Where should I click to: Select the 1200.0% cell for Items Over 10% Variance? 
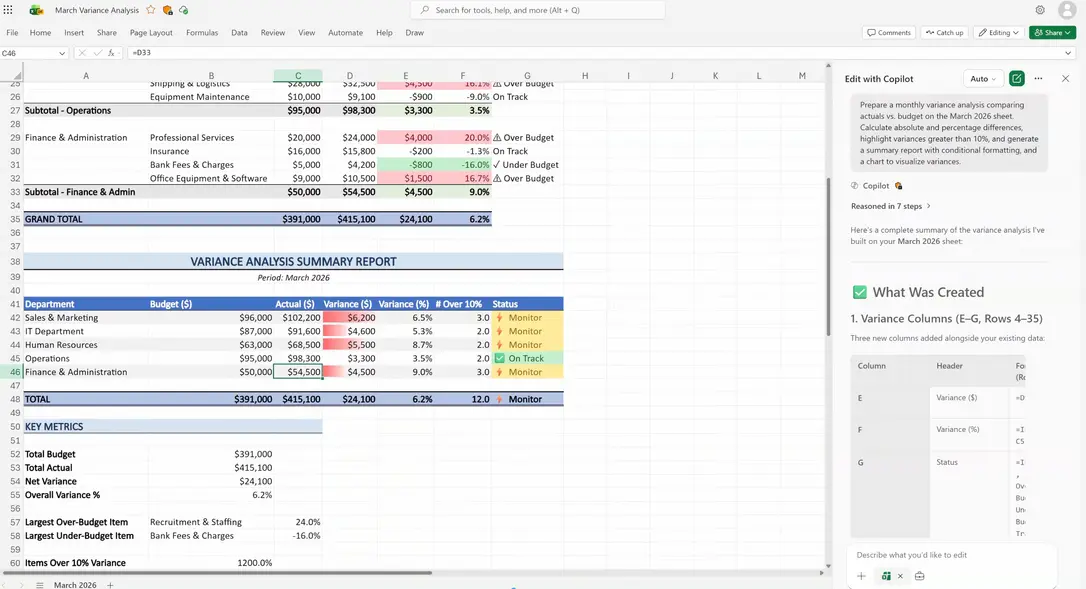(x=211, y=563)
